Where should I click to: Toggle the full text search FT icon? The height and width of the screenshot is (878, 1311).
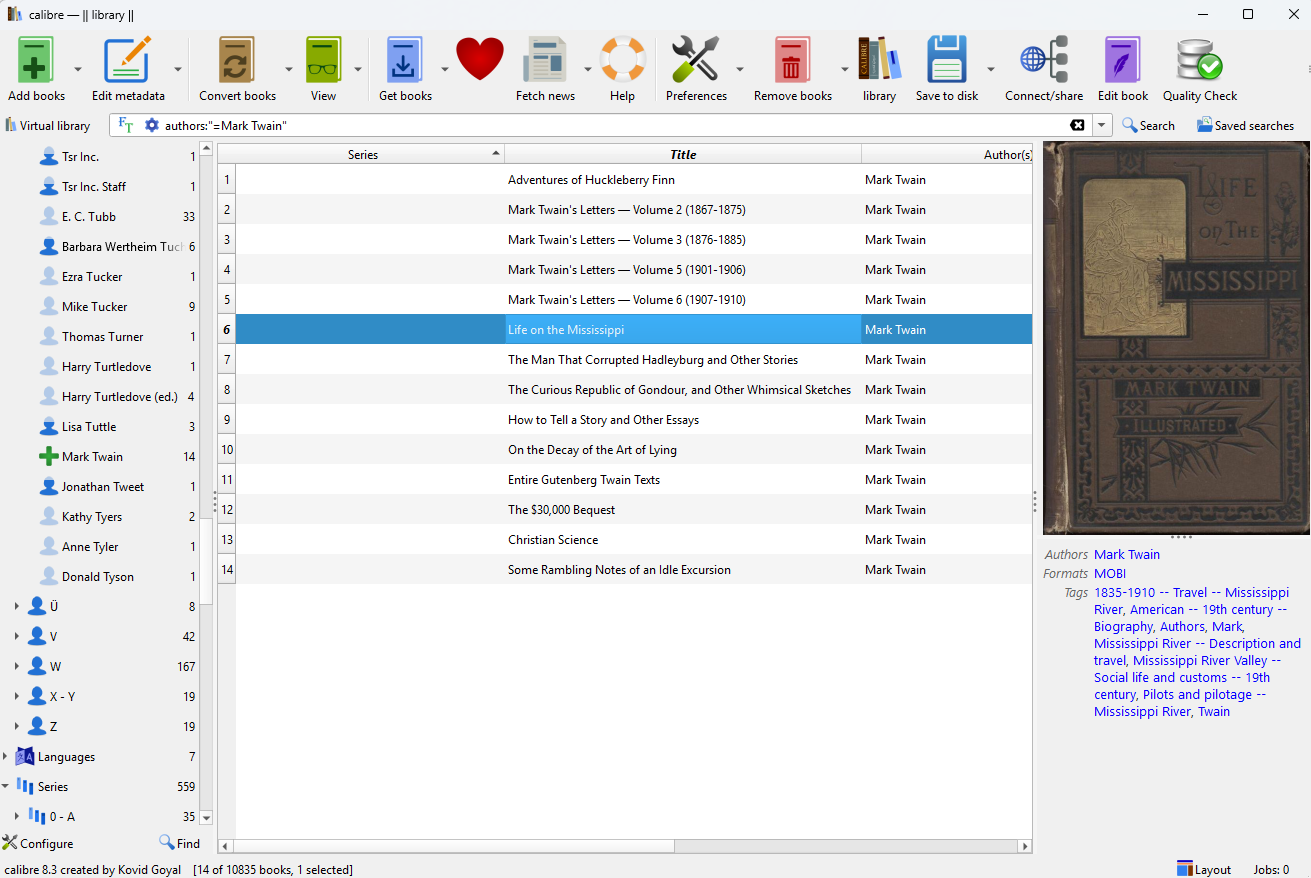[126, 125]
